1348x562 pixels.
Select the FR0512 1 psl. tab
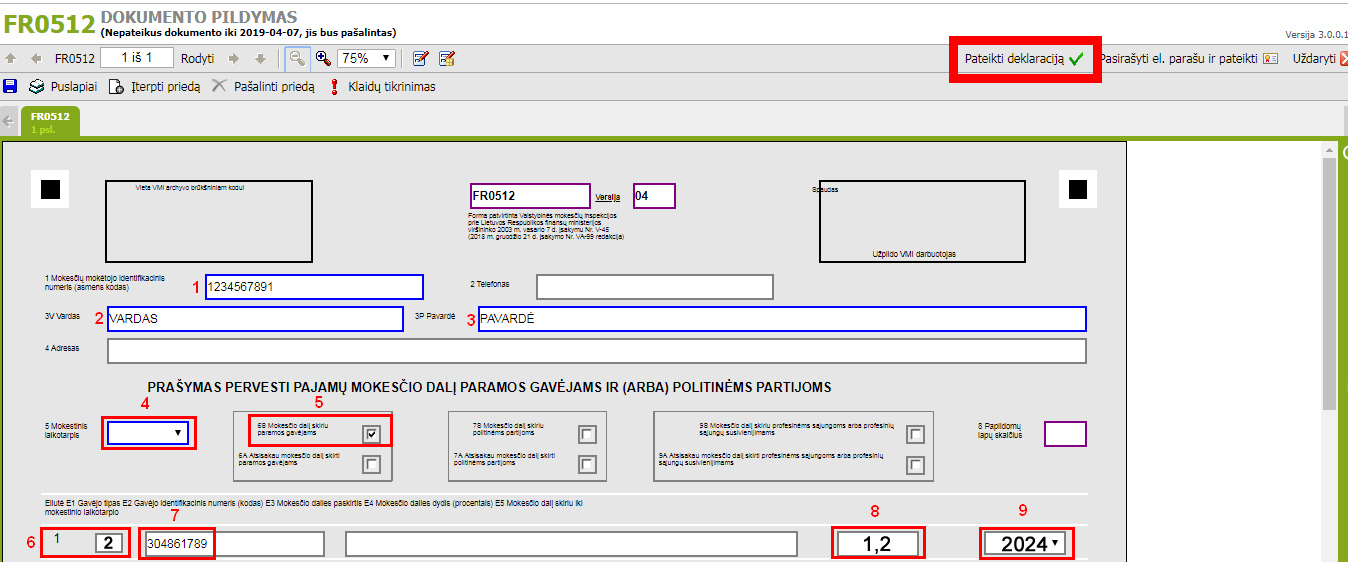(50, 122)
